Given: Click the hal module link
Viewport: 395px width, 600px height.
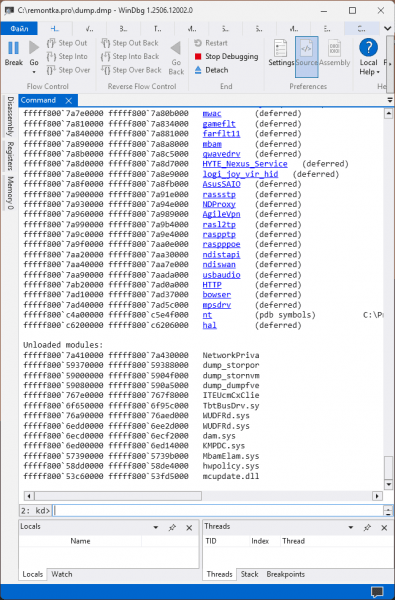Looking at the screenshot, I should click(209, 325).
